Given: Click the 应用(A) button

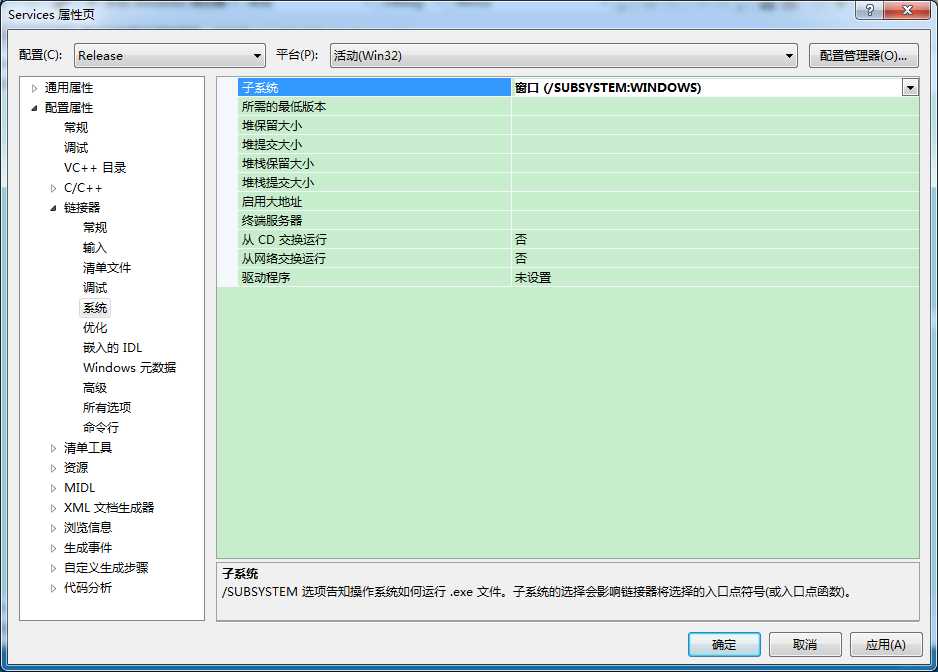Looking at the screenshot, I should tap(885, 644).
